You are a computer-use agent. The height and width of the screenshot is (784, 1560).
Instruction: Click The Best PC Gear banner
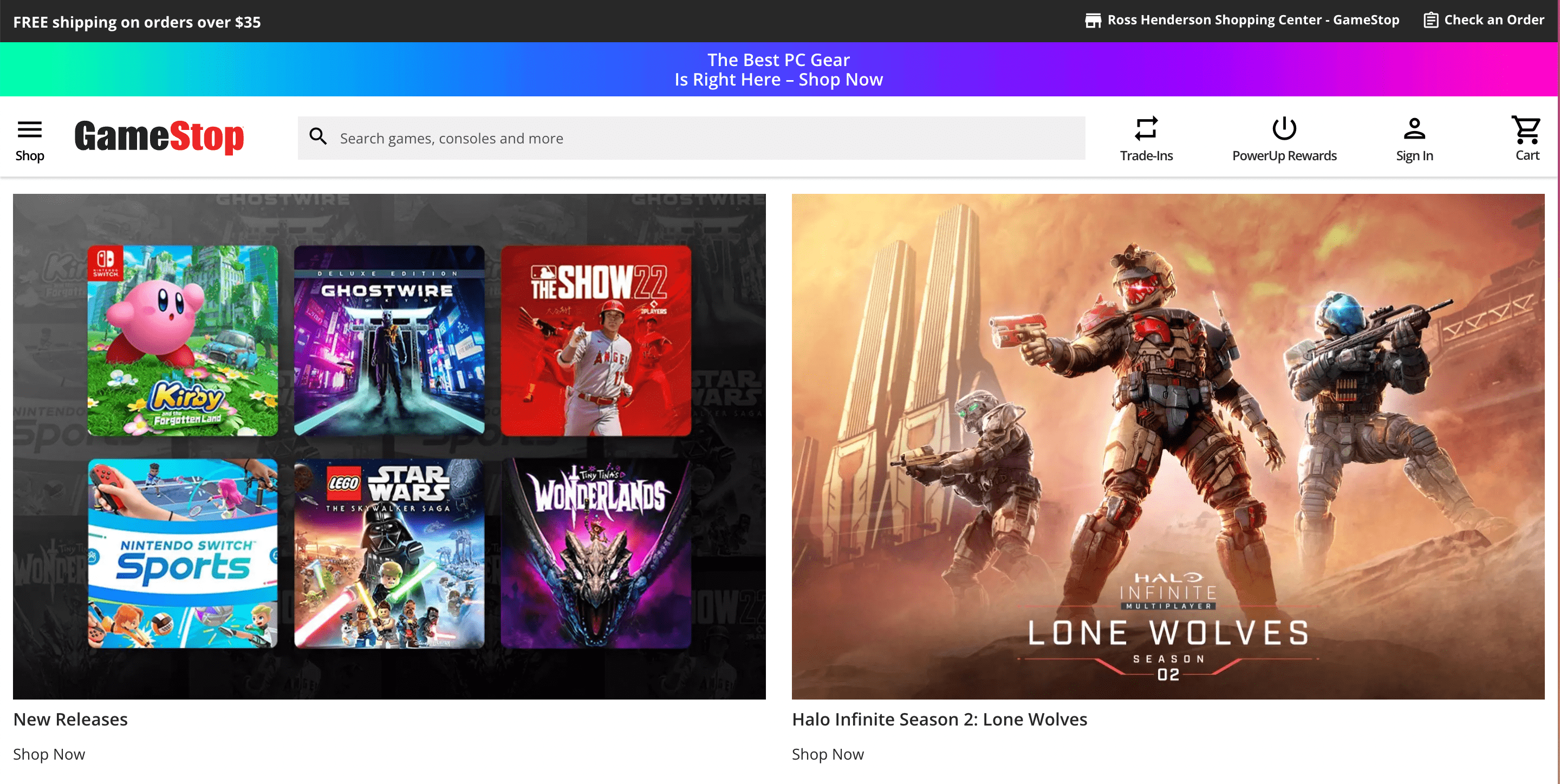779,69
